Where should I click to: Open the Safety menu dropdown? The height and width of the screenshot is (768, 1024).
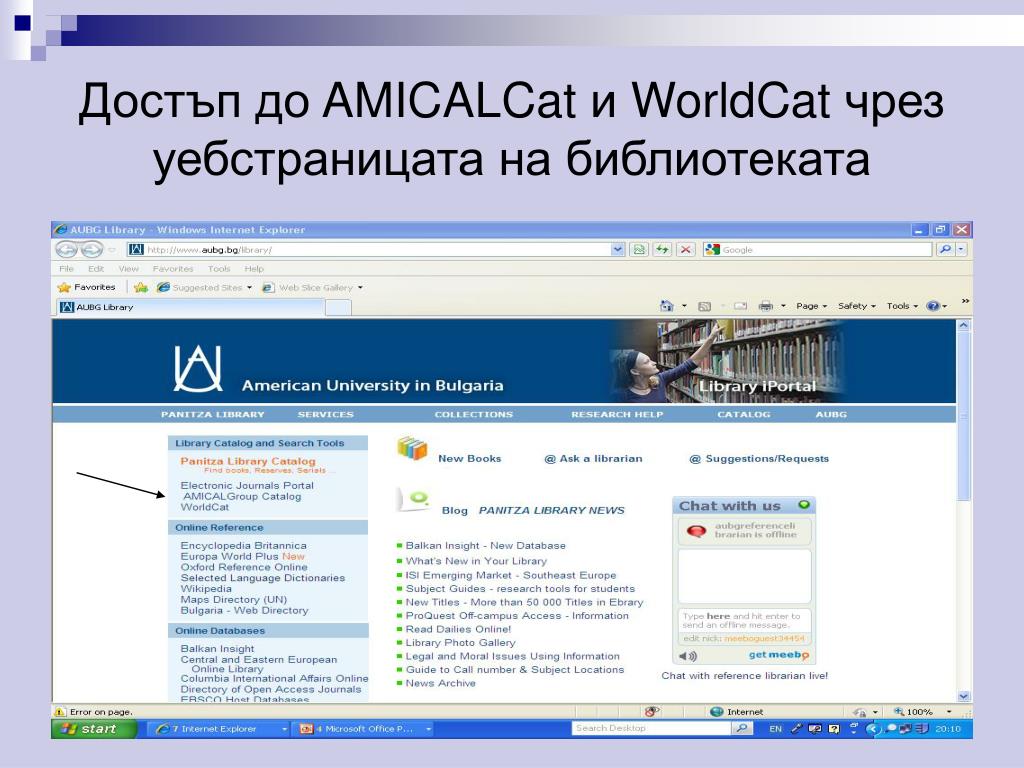856,306
